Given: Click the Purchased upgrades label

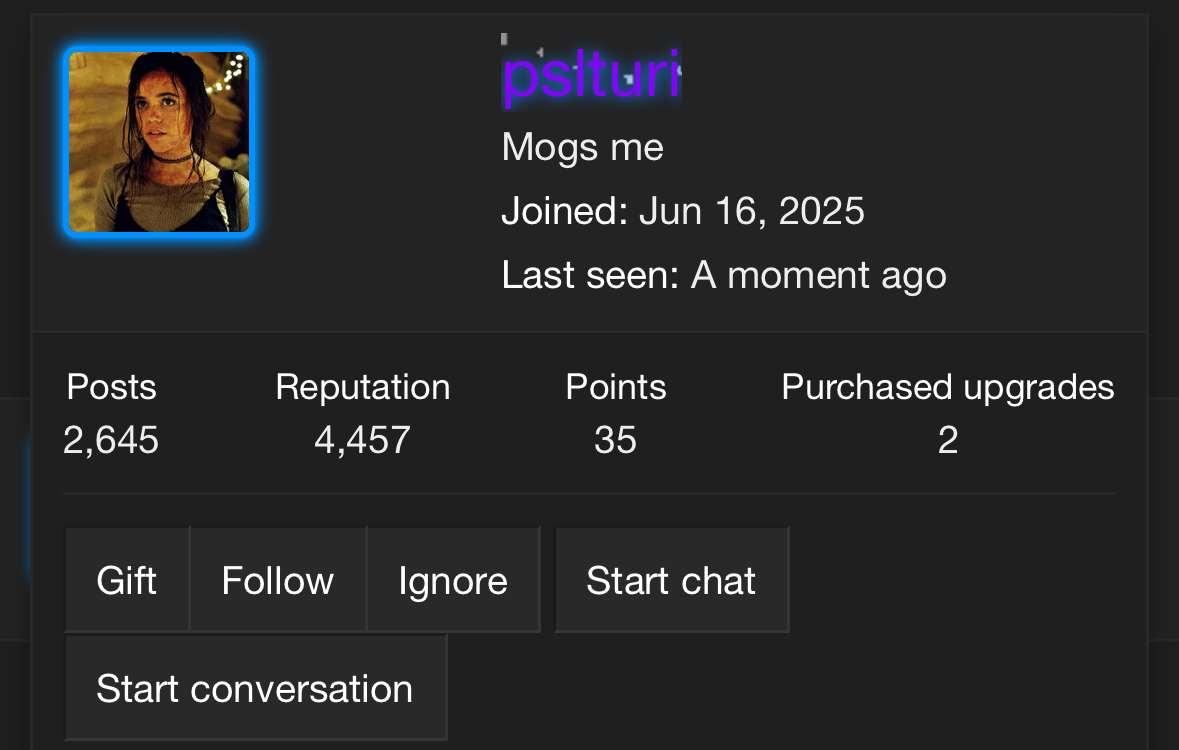Looking at the screenshot, I should [948, 387].
